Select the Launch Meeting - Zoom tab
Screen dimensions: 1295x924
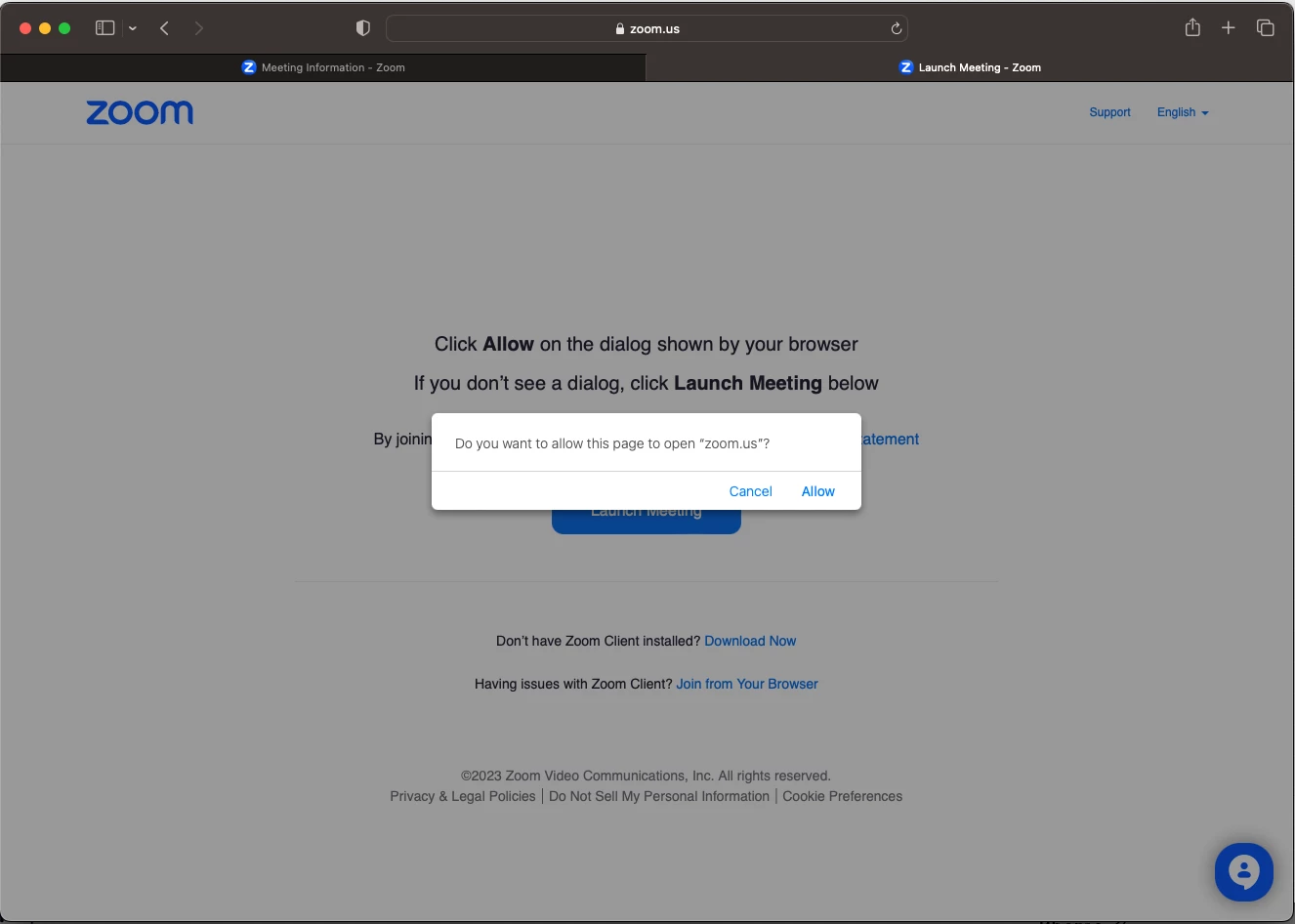[970, 67]
